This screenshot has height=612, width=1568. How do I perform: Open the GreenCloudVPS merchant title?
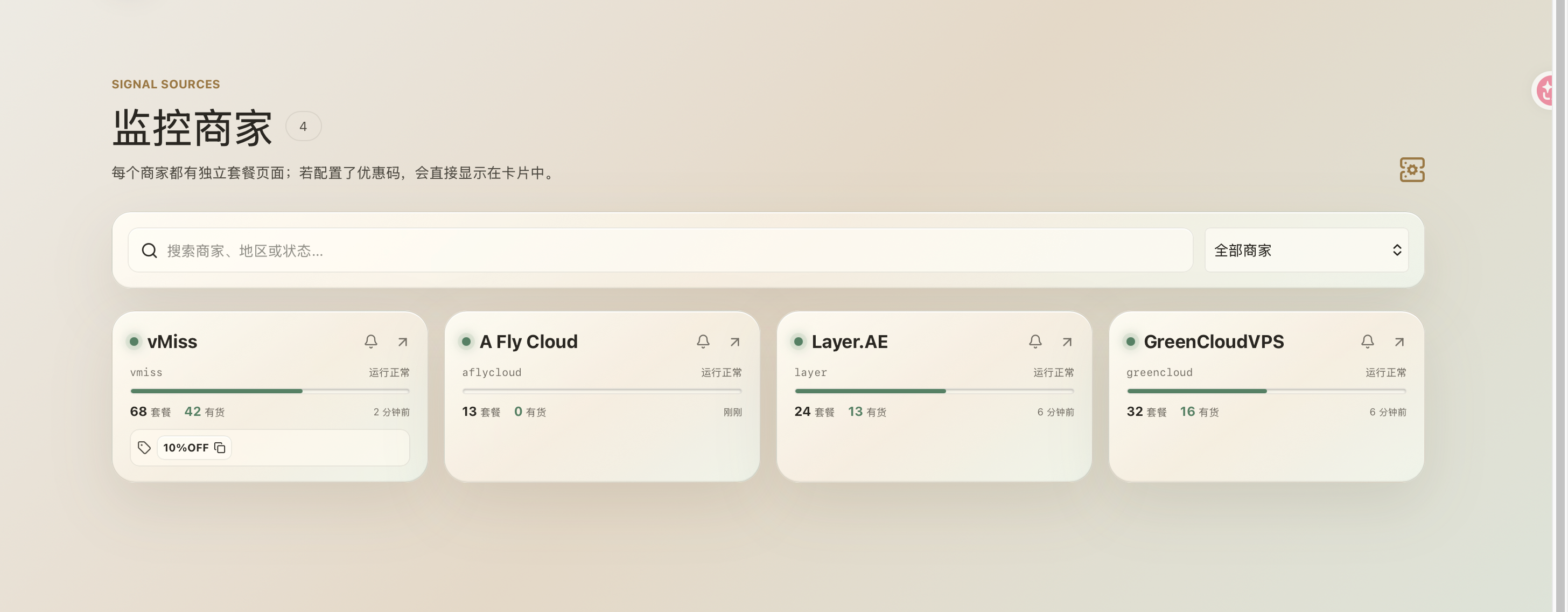[x=1214, y=342]
